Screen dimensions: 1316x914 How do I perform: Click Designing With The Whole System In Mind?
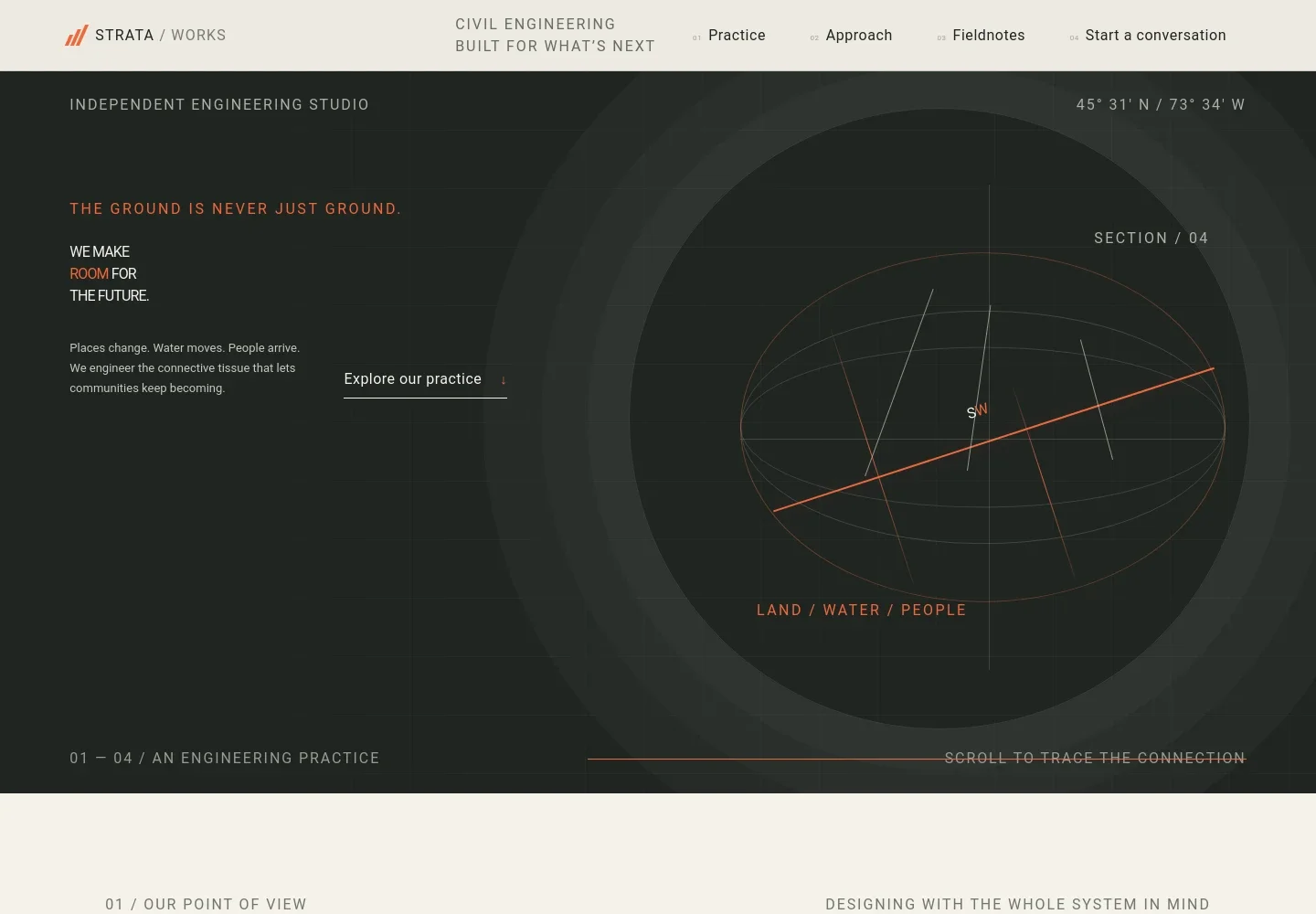(x=1017, y=904)
